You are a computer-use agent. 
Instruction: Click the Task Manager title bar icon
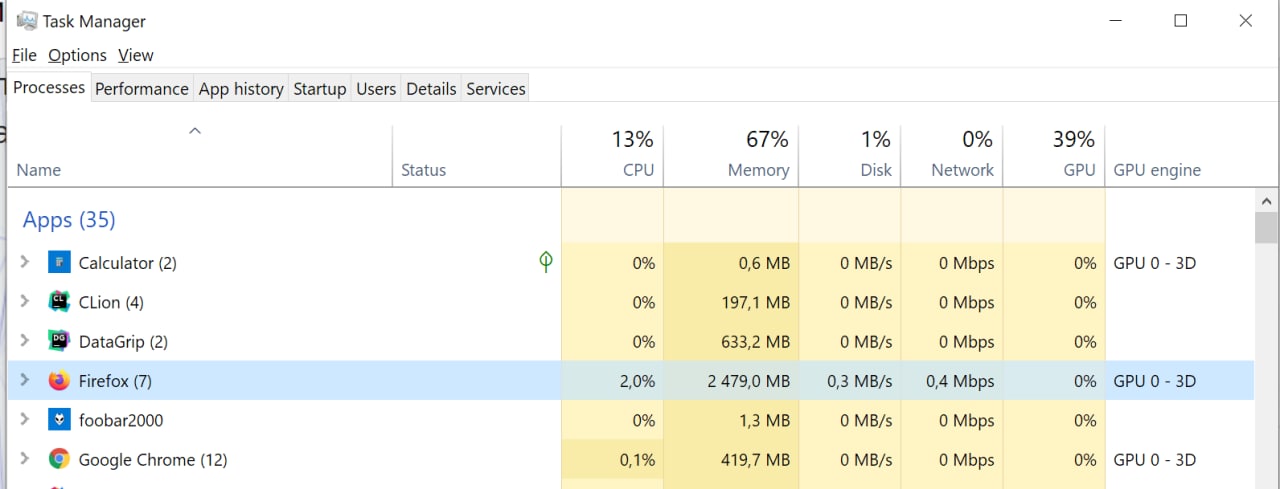pos(27,20)
